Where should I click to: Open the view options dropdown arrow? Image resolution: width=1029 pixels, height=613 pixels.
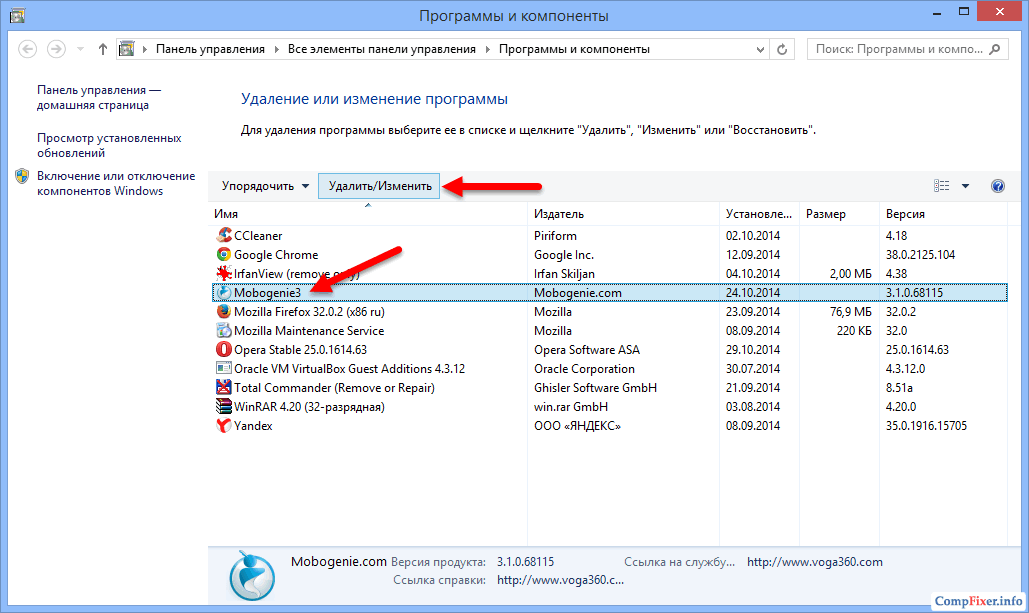[x=965, y=186]
